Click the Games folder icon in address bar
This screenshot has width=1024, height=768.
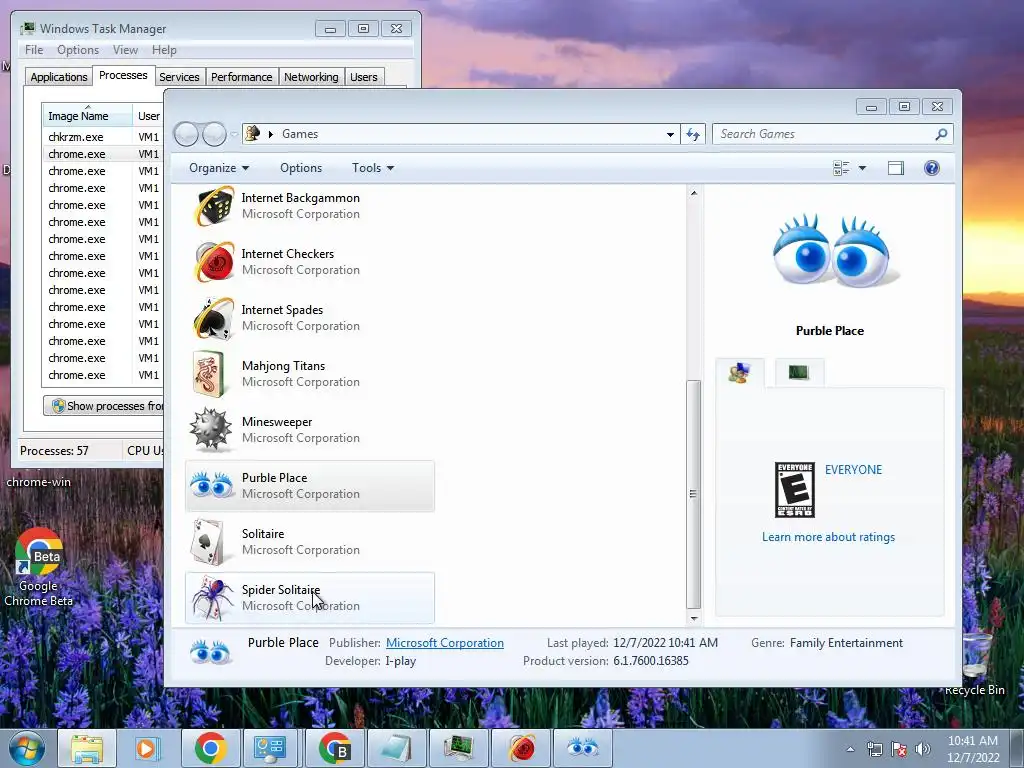coord(252,134)
